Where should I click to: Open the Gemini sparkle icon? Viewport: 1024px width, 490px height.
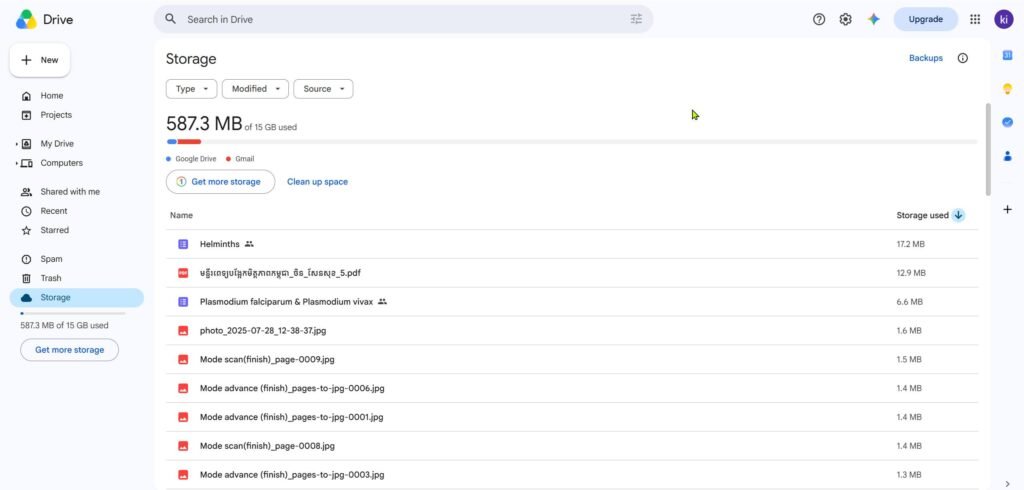(x=874, y=19)
